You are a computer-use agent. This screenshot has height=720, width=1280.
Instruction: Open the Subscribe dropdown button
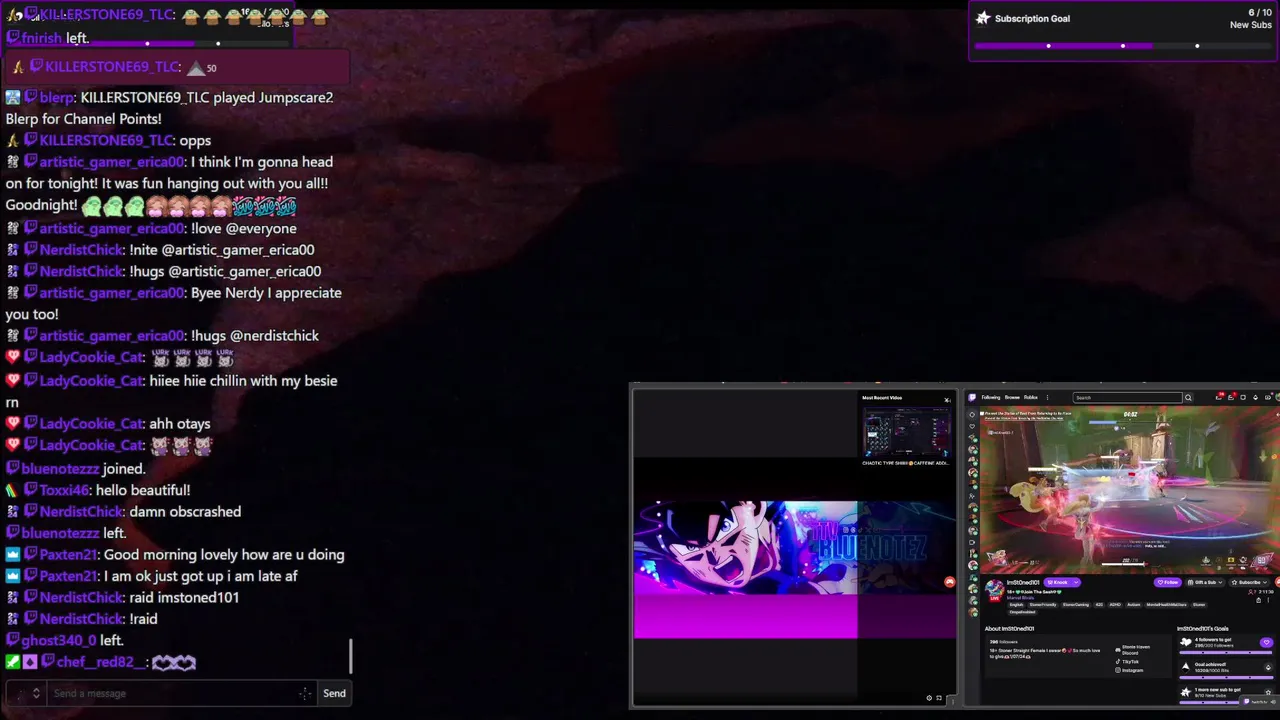(x=1250, y=582)
